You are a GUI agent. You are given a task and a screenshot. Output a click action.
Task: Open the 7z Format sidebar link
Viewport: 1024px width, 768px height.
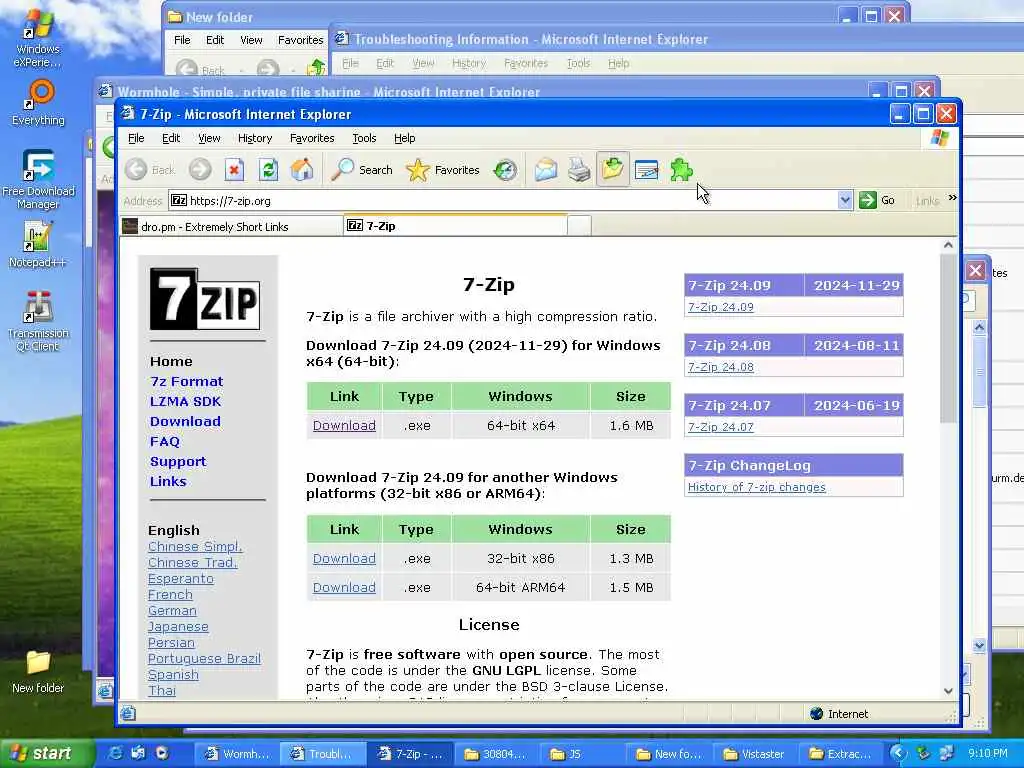pos(186,381)
